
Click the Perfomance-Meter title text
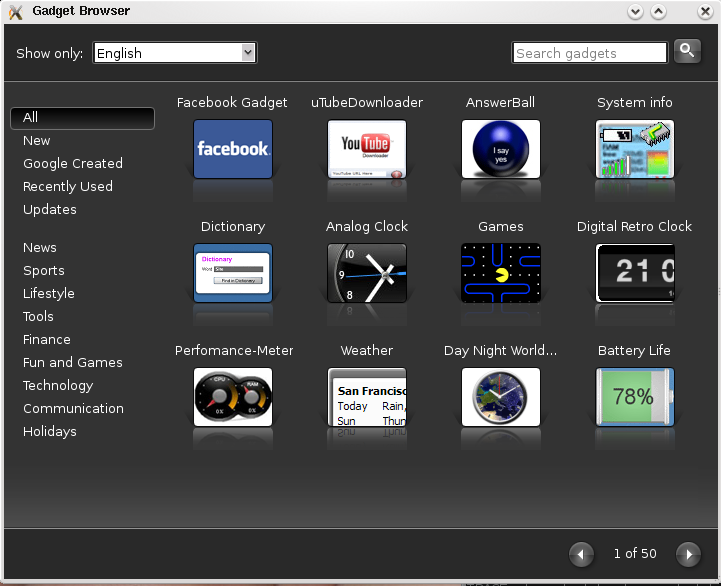coord(234,351)
